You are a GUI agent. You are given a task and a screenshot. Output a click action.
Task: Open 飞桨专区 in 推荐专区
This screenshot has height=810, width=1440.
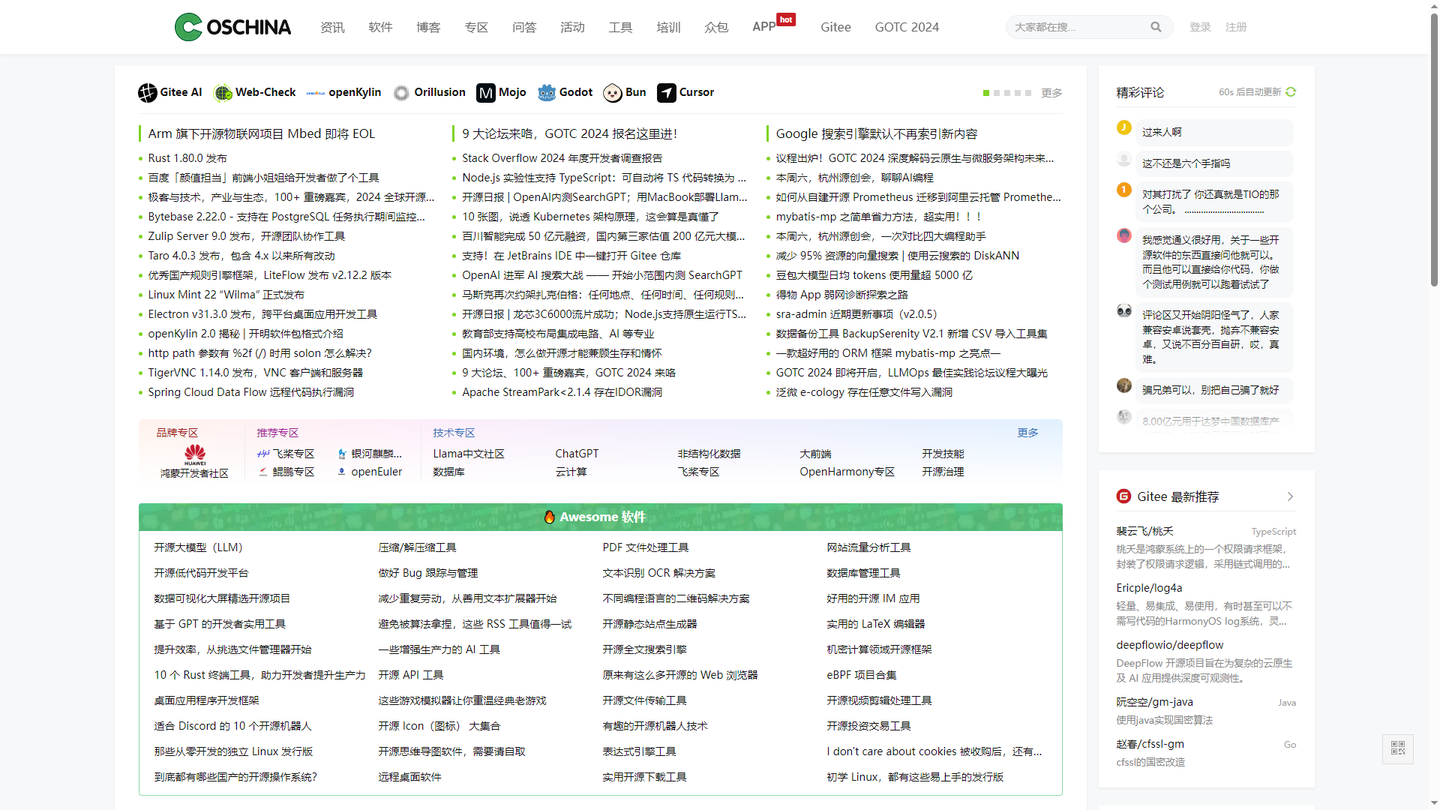pos(286,454)
